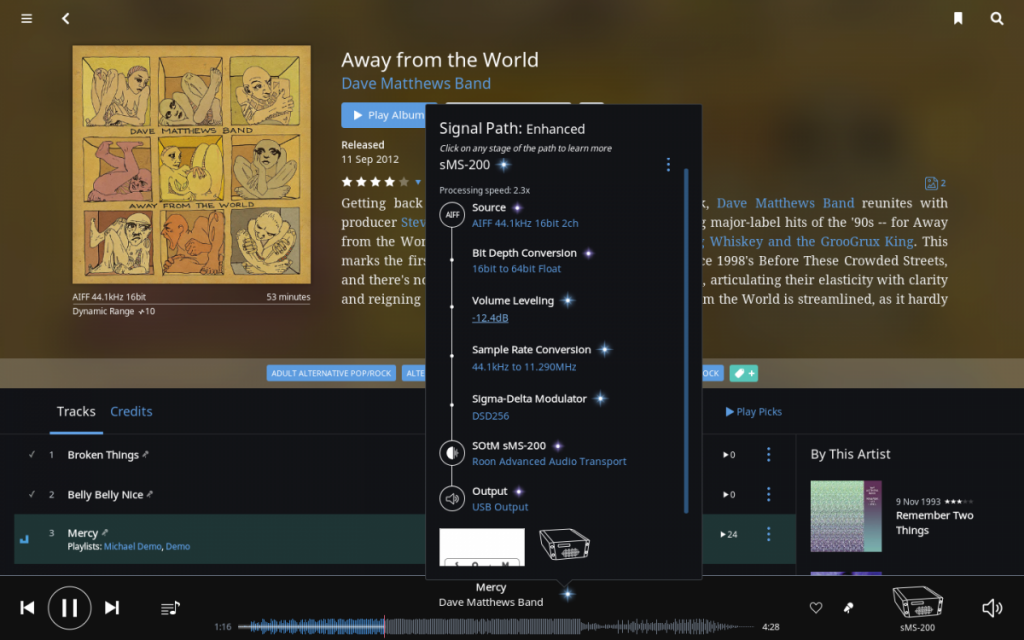Click the AIFF source format icon
The image size is (1024, 640).
tap(452, 215)
